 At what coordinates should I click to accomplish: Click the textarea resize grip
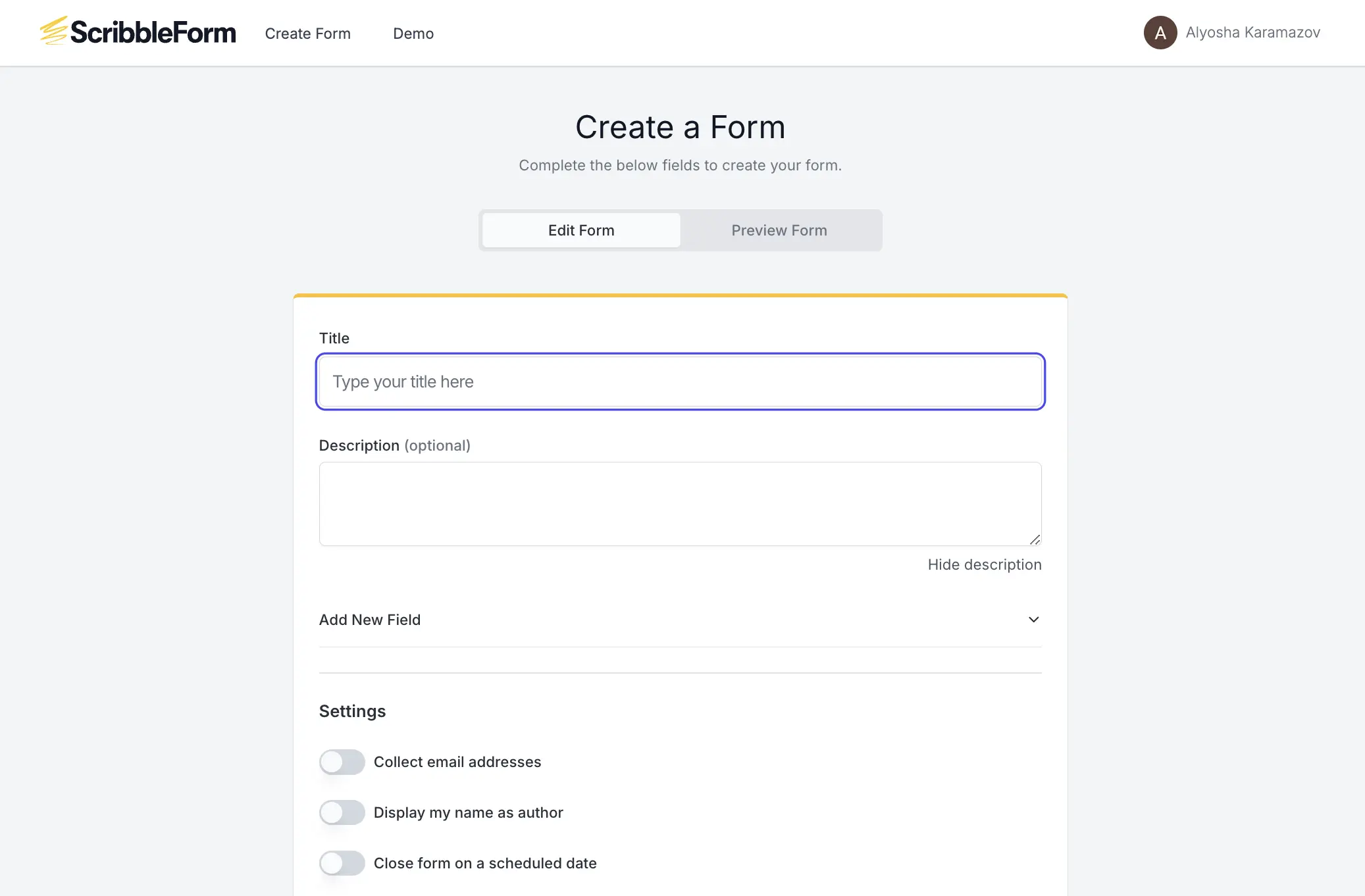(1035, 539)
